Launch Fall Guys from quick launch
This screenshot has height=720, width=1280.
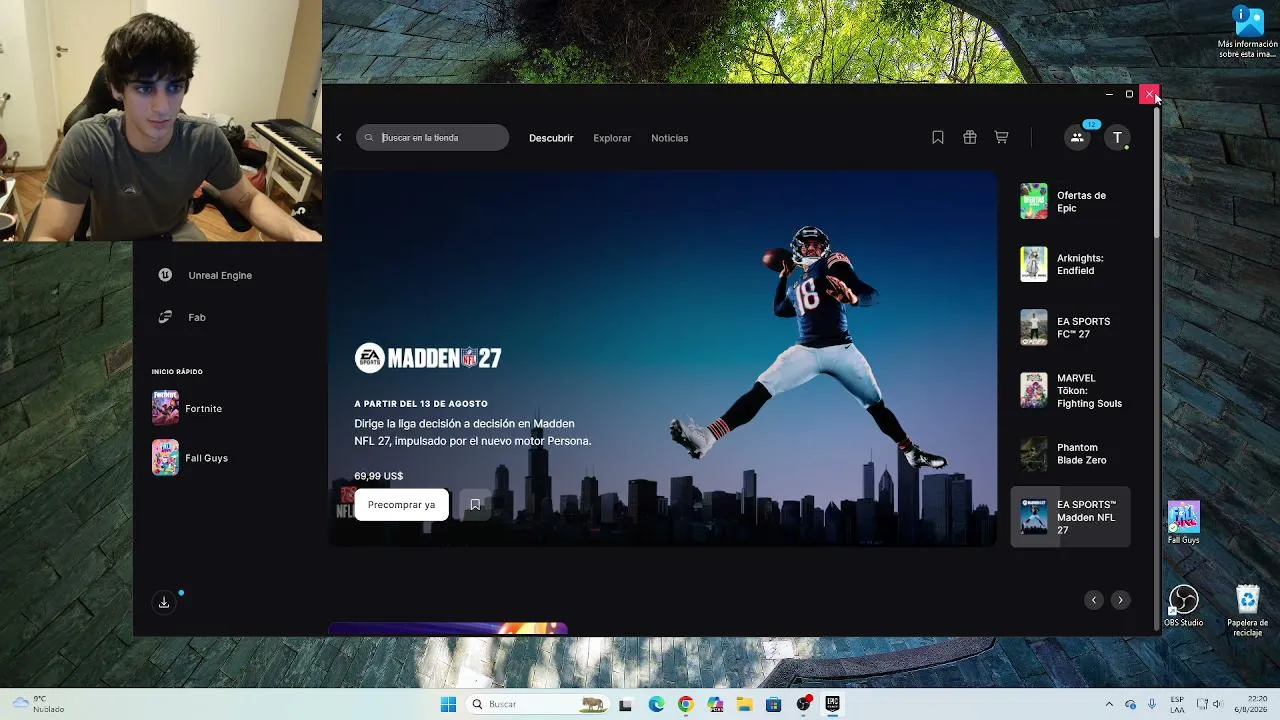point(190,458)
